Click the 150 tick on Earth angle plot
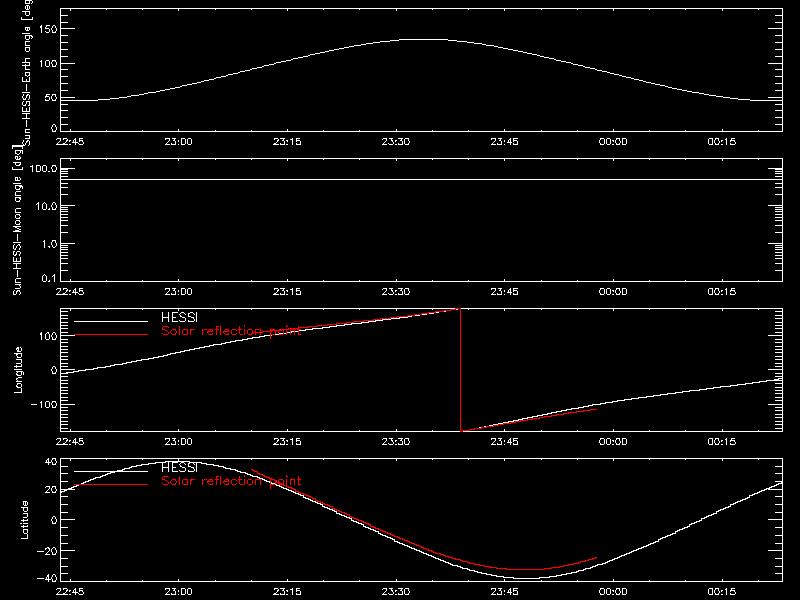This screenshot has width=800, height=600. 48,29
